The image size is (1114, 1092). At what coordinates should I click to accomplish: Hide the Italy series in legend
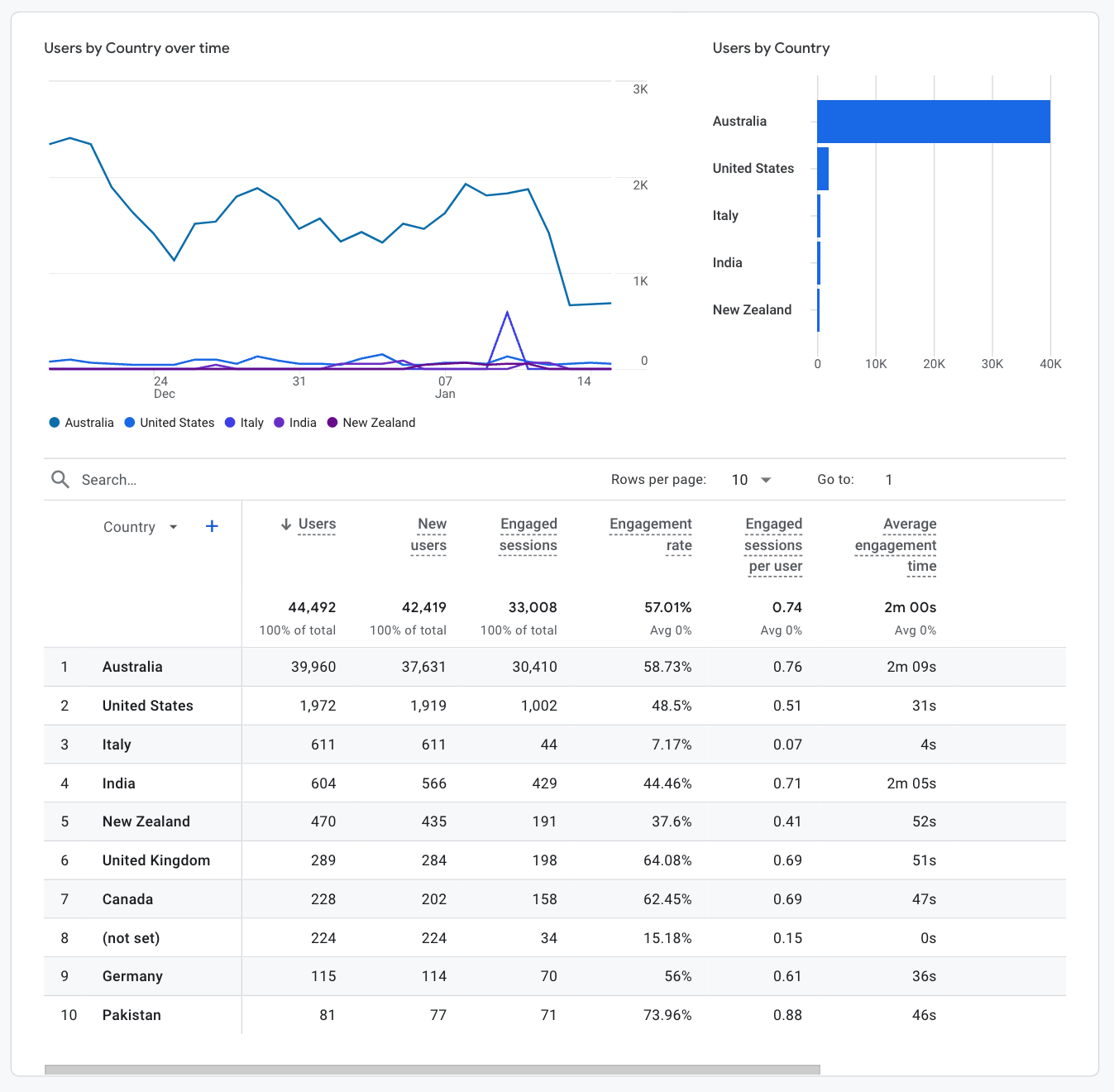[244, 423]
